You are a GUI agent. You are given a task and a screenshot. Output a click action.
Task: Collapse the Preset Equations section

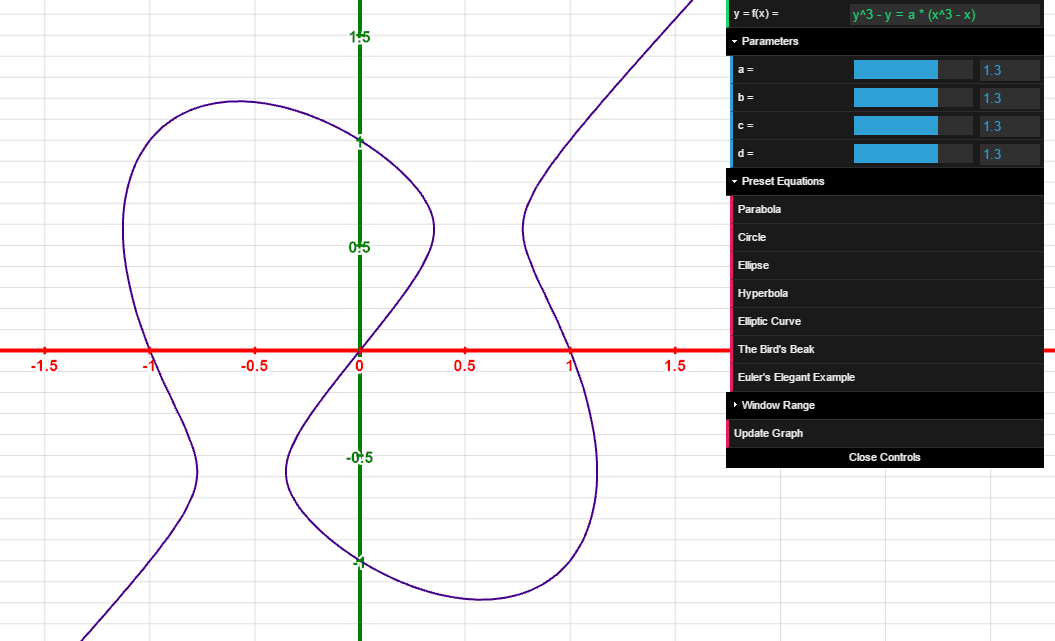782,182
